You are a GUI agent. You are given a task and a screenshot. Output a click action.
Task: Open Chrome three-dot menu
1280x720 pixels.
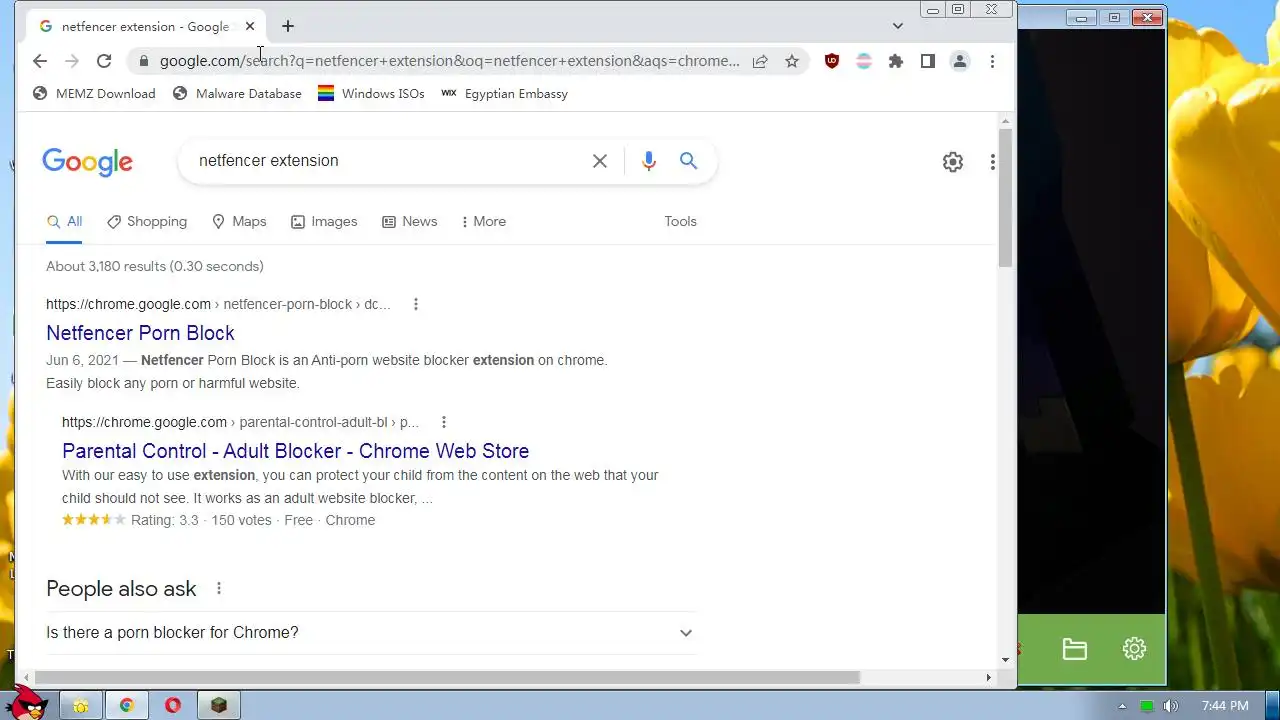click(x=992, y=61)
